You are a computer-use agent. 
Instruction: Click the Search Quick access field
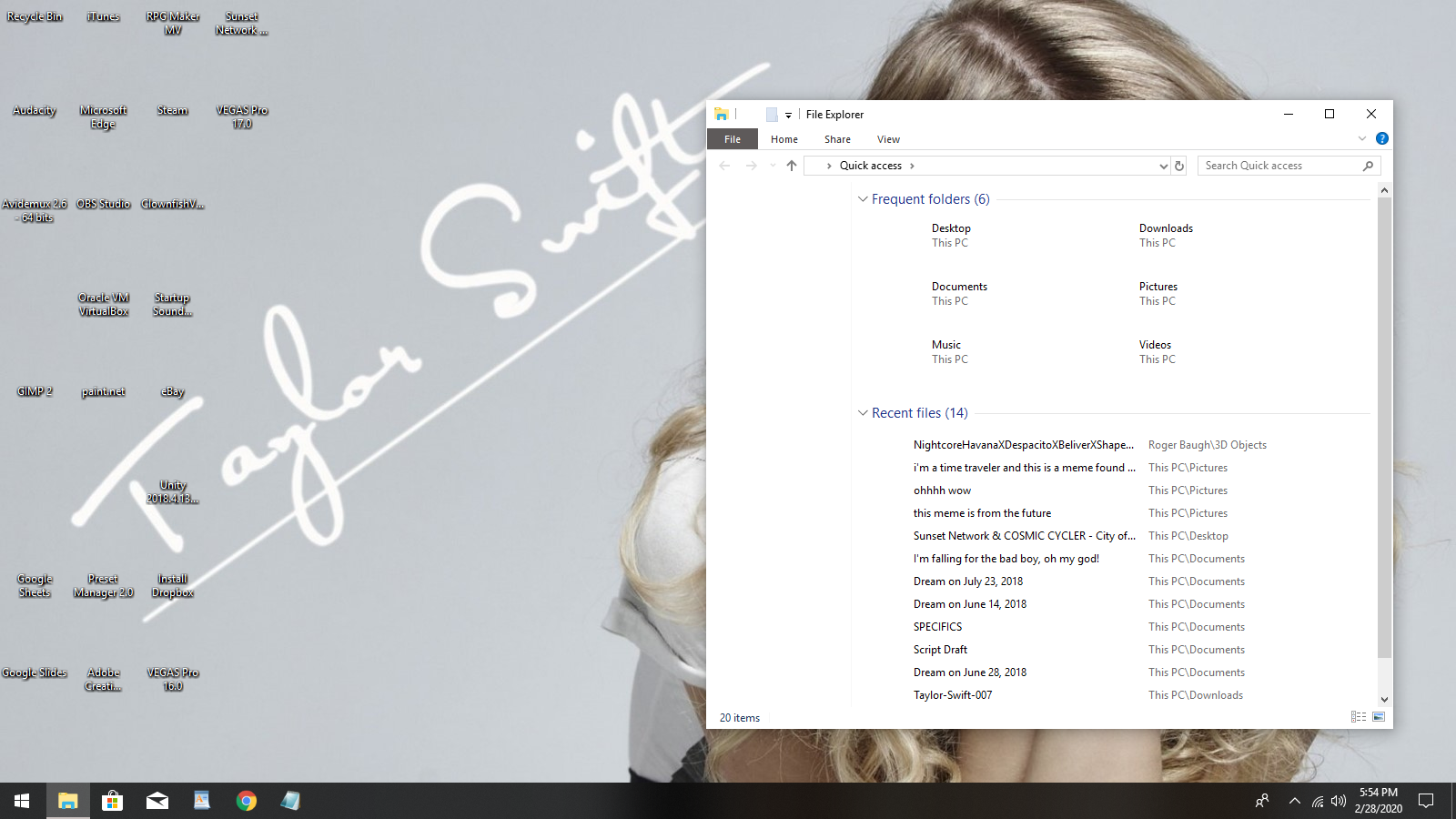1289,166
